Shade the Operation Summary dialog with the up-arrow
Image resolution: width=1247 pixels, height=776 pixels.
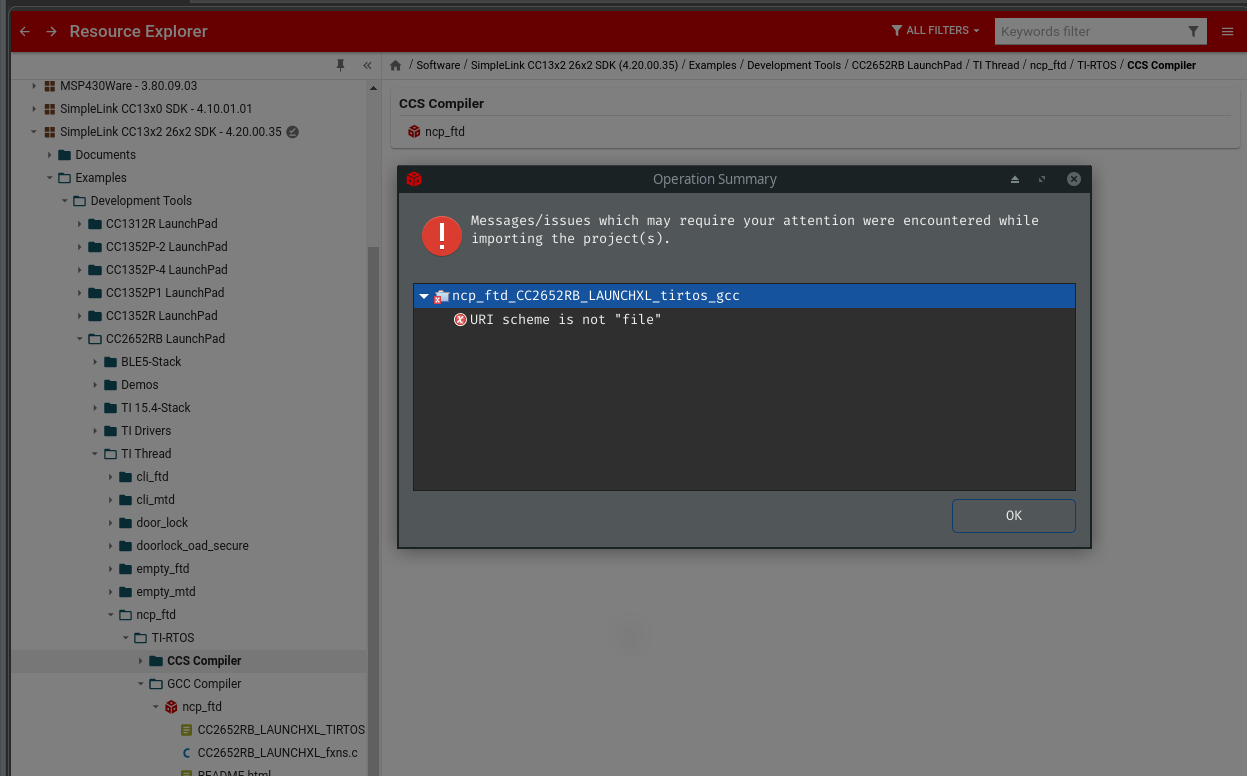[x=1015, y=179]
